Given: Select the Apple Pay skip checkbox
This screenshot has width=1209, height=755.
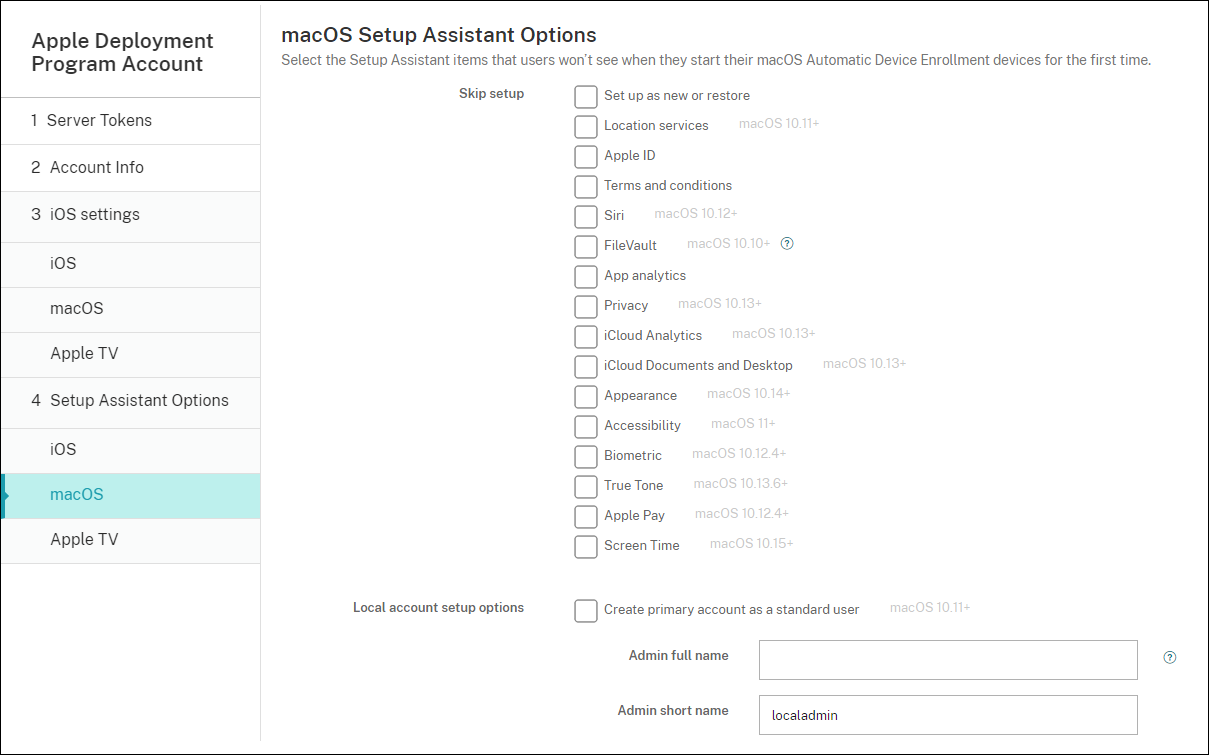Looking at the screenshot, I should click(586, 516).
